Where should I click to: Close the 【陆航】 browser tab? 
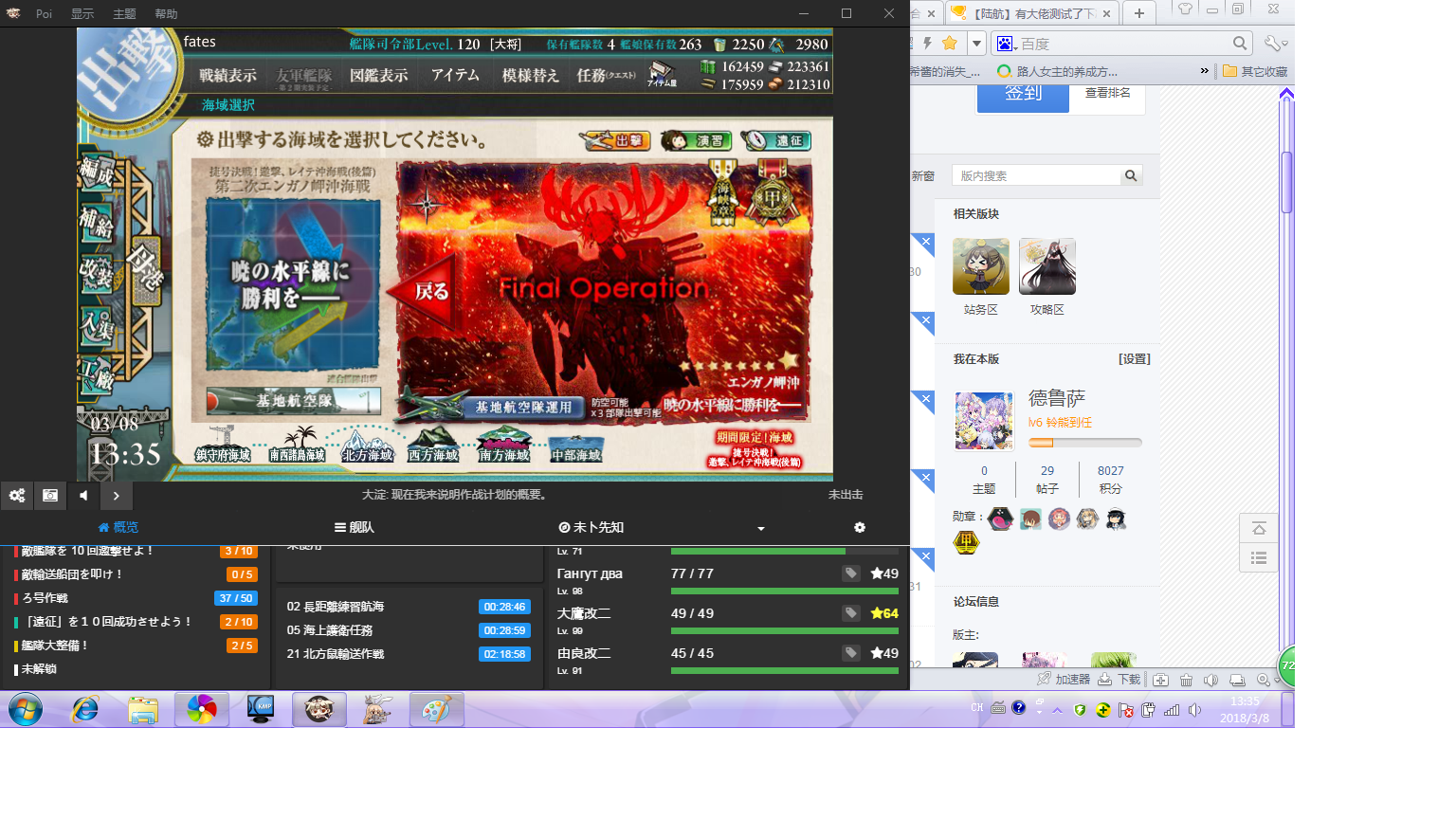[x=1106, y=14]
